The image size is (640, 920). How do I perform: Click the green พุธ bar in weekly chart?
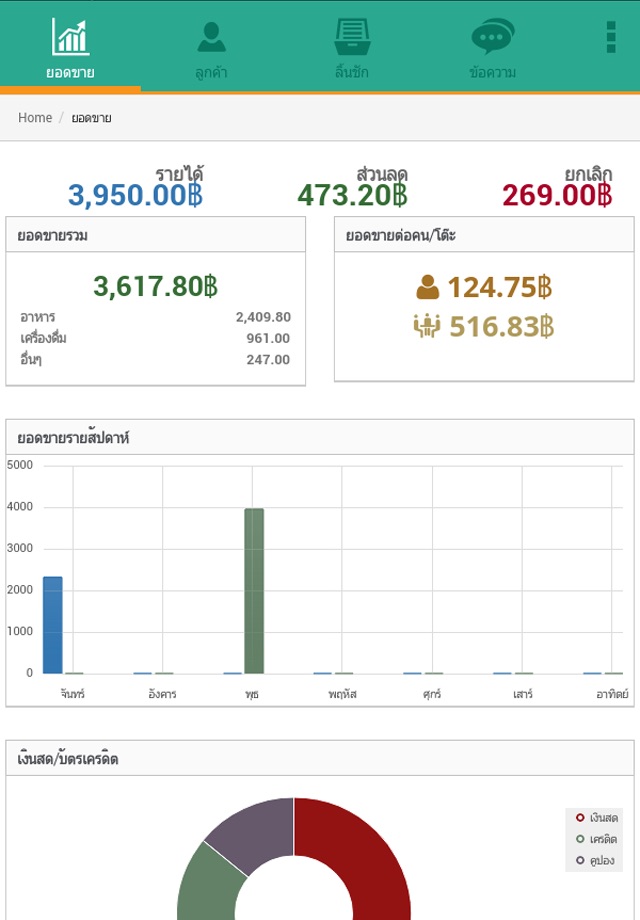click(254, 591)
